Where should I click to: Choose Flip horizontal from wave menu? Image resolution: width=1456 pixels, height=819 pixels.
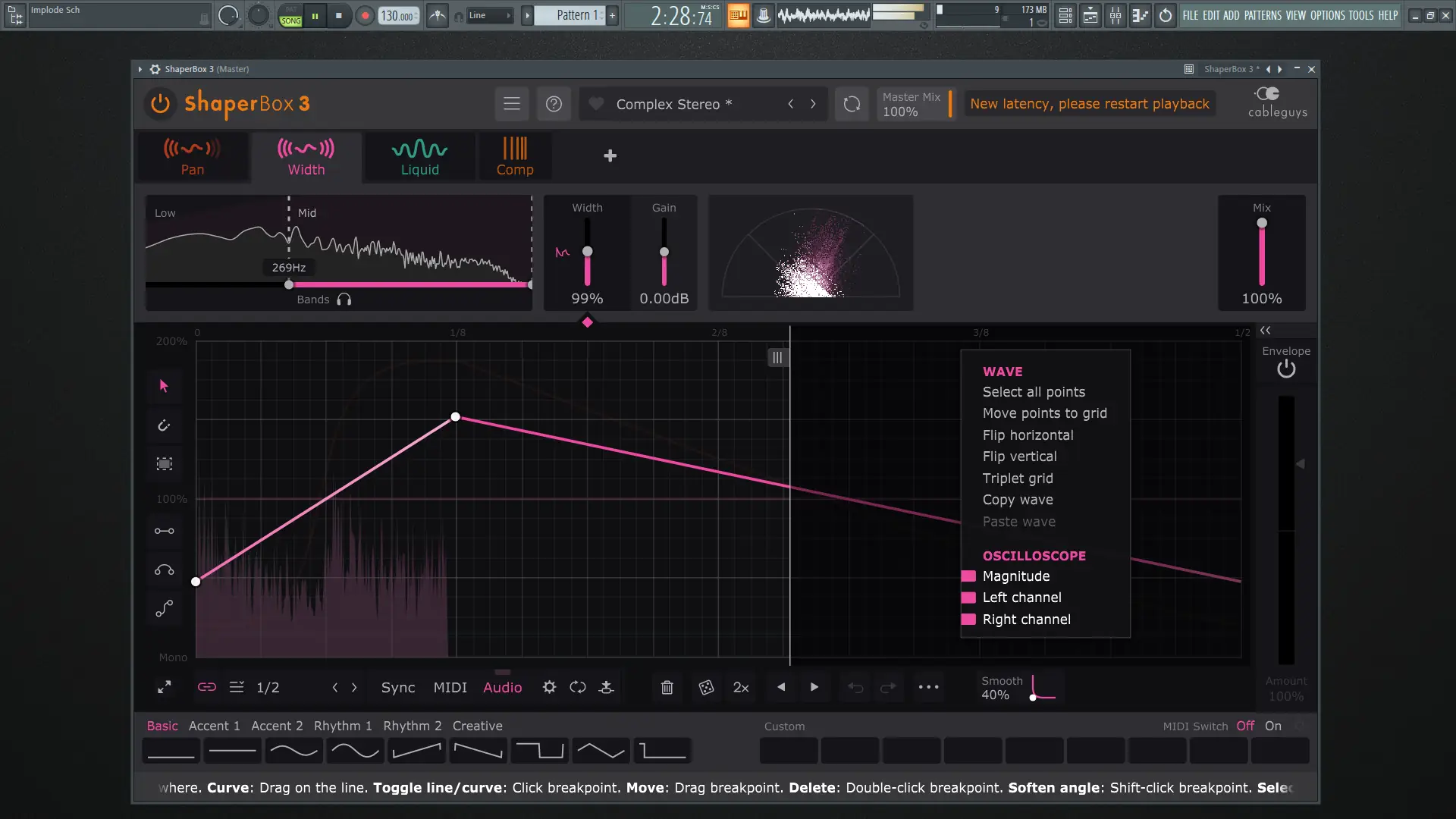point(1028,435)
